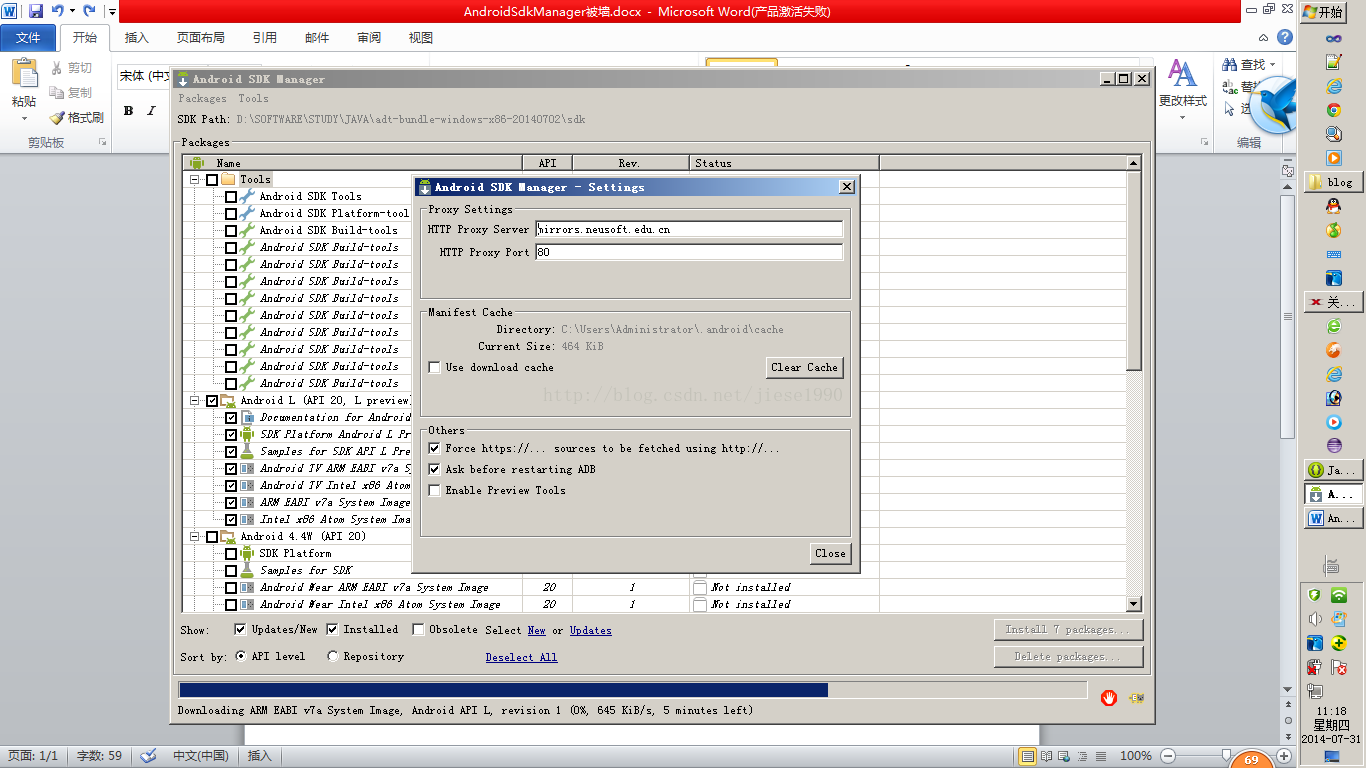This screenshot has height=768, width=1366.
Task: Save the Word document via toolbar icon
Action: tap(36, 12)
